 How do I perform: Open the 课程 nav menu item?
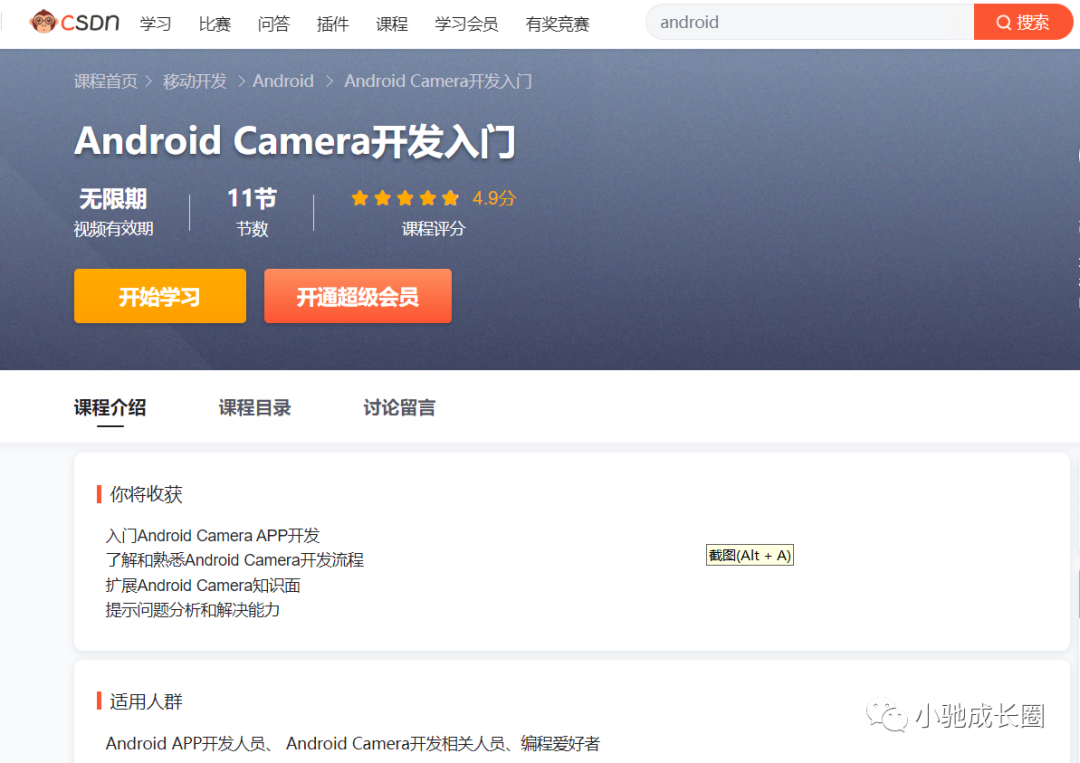pos(392,24)
